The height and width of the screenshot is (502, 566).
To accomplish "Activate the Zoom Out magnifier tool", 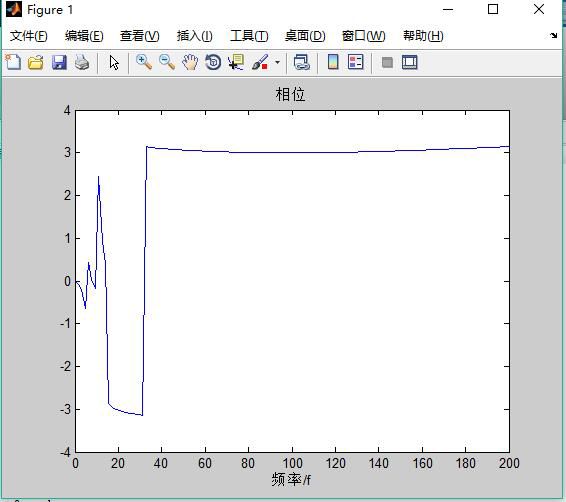I will [x=167, y=62].
